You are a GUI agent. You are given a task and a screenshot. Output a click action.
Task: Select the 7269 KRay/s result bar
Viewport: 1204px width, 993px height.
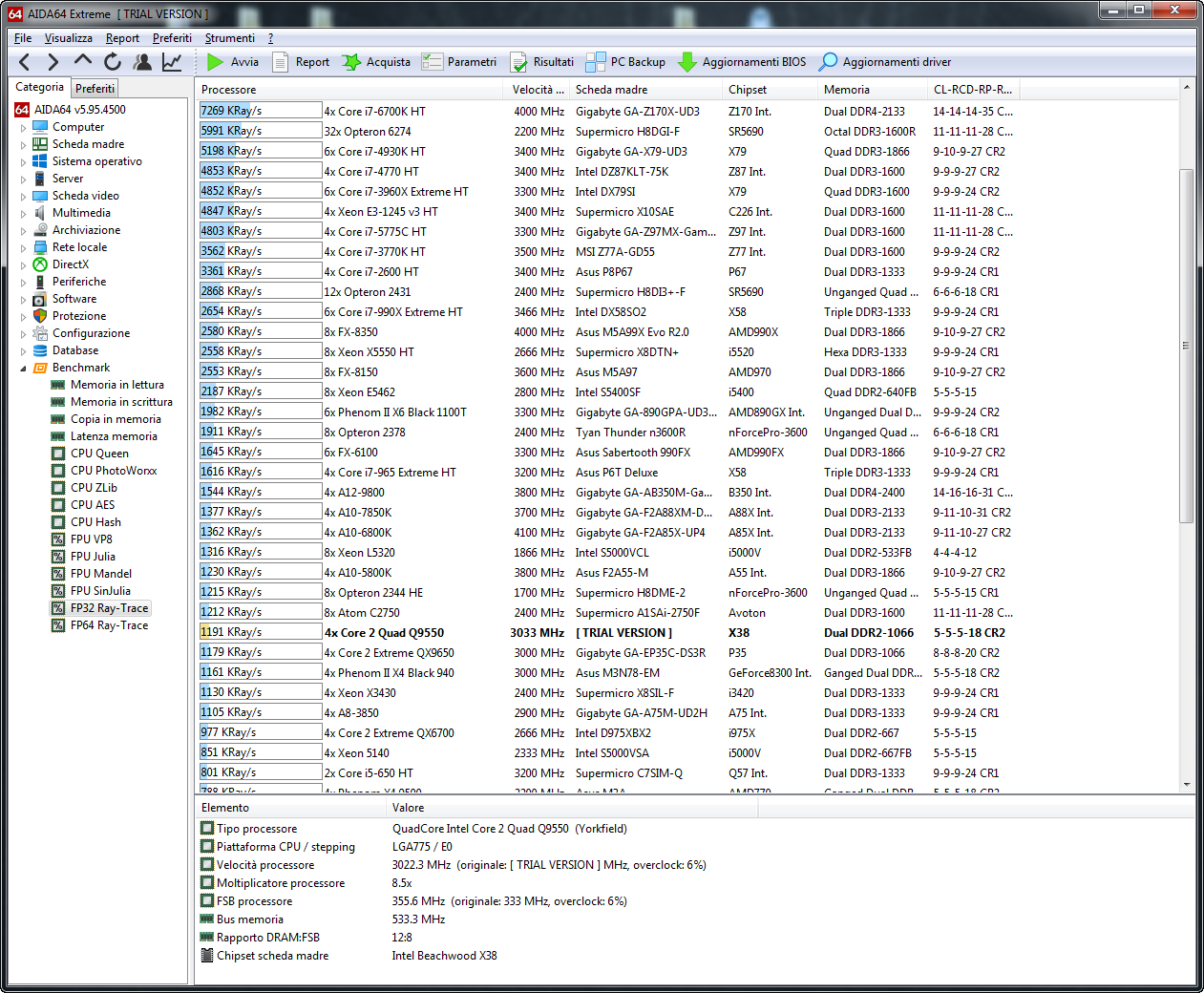click(260, 111)
